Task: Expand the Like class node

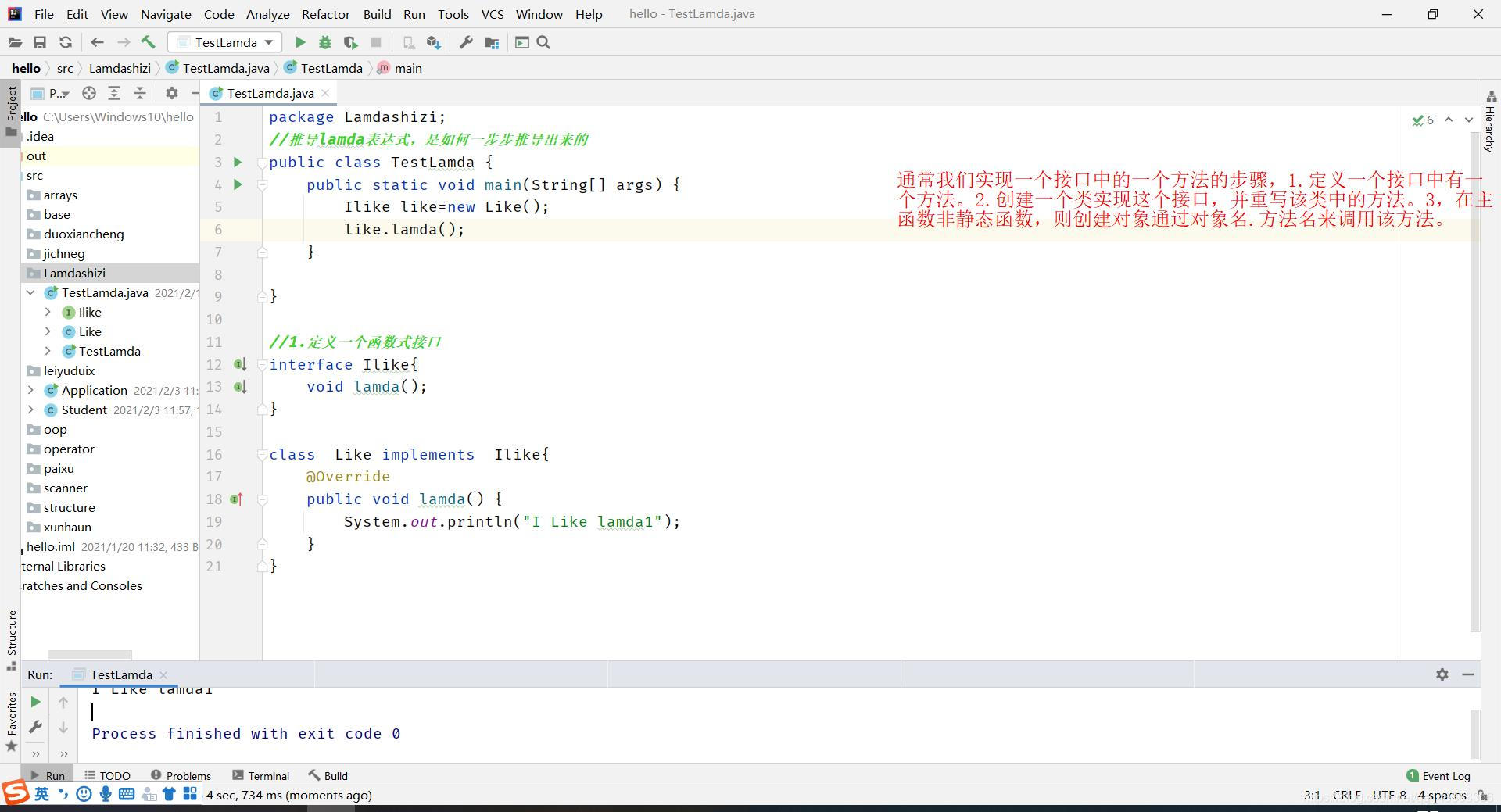Action: coord(48,331)
